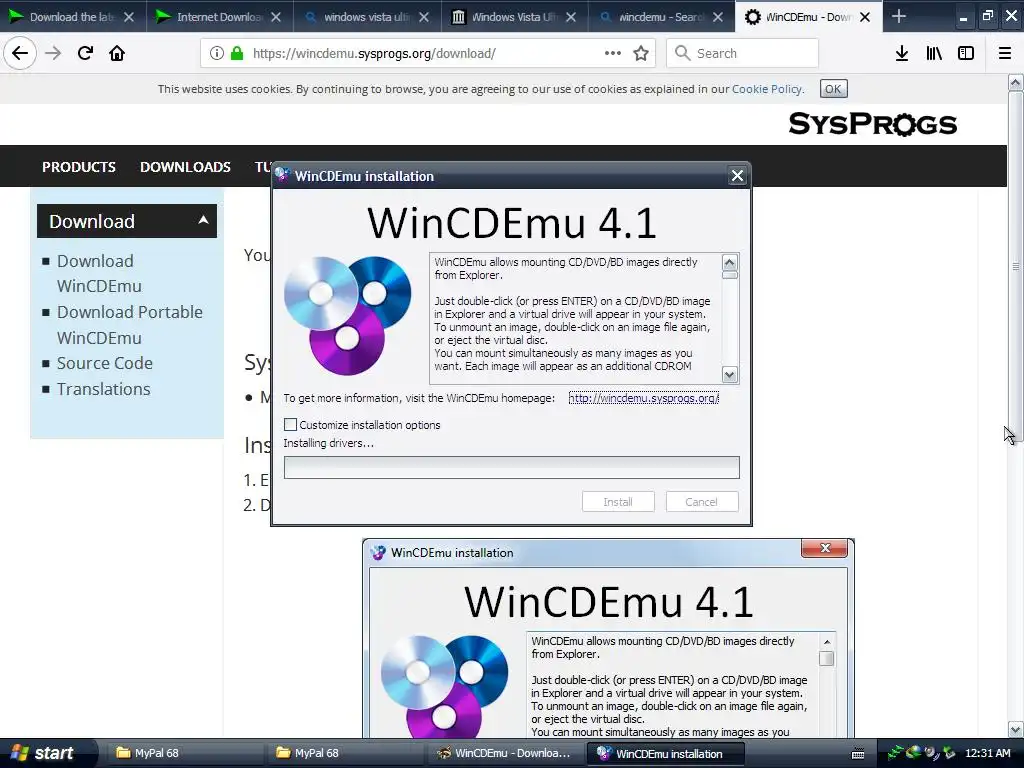Bookmark this page with the star
This screenshot has height=768, width=1024.
pyautogui.click(x=641, y=54)
